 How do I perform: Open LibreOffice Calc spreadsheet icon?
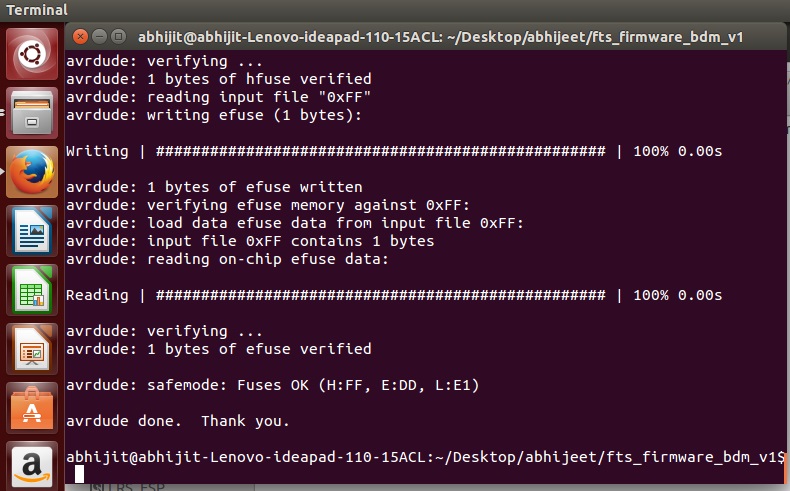click(32, 290)
